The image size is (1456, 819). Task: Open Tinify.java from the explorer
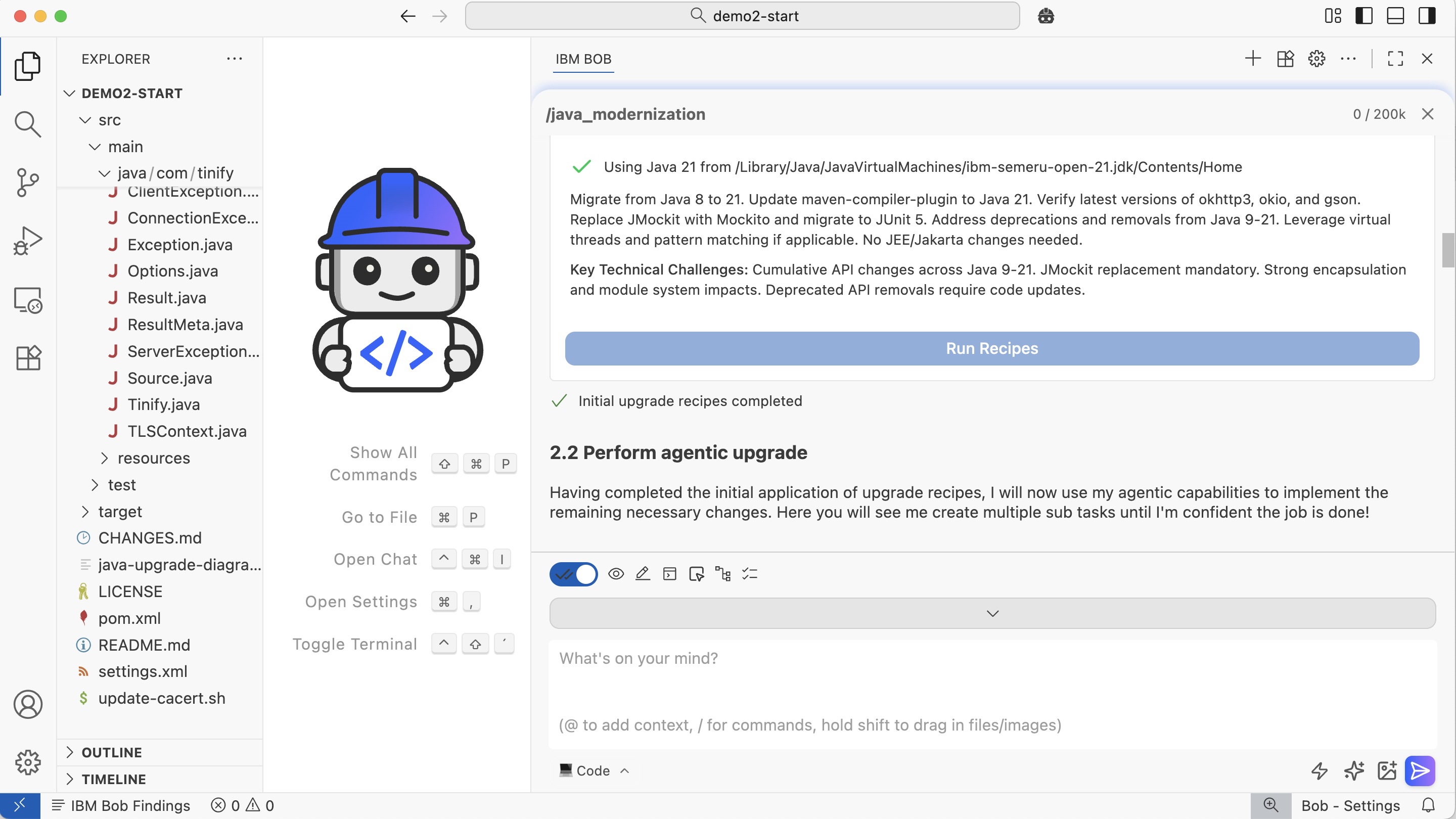pyautogui.click(x=163, y=404)
